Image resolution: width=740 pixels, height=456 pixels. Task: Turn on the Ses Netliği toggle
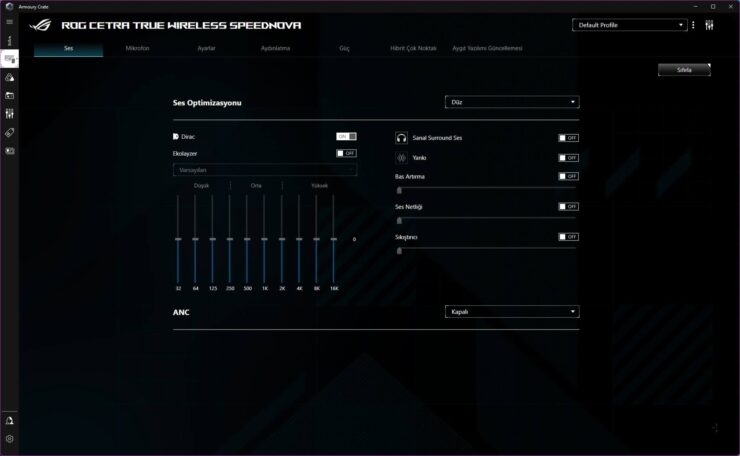click(568, 206)
